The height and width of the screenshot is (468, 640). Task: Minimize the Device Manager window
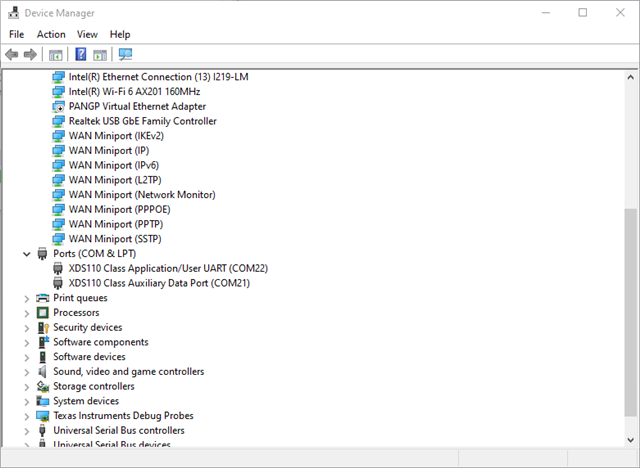[x=546, y=13]
